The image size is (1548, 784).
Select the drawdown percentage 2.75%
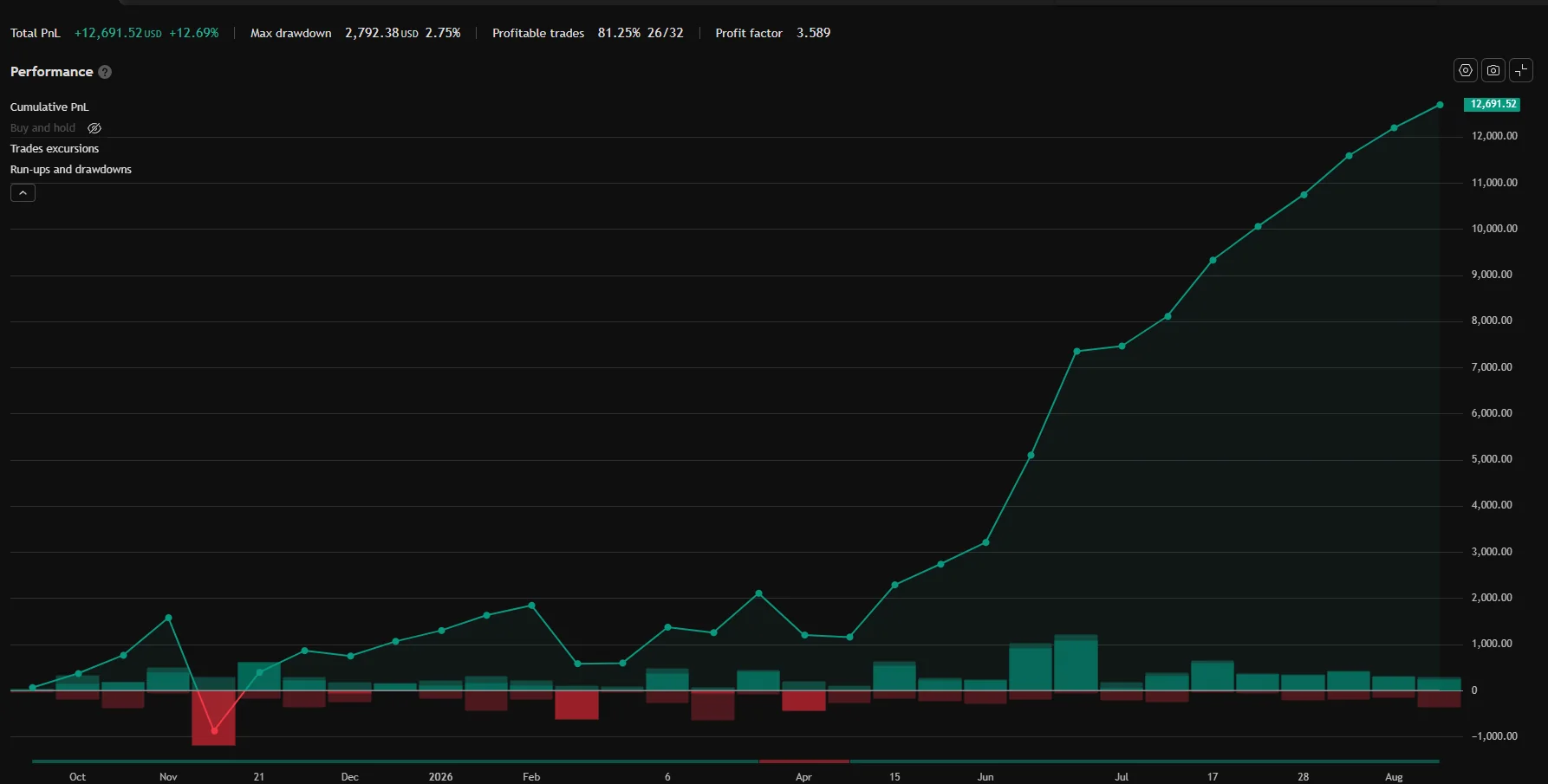click(443, 33)
